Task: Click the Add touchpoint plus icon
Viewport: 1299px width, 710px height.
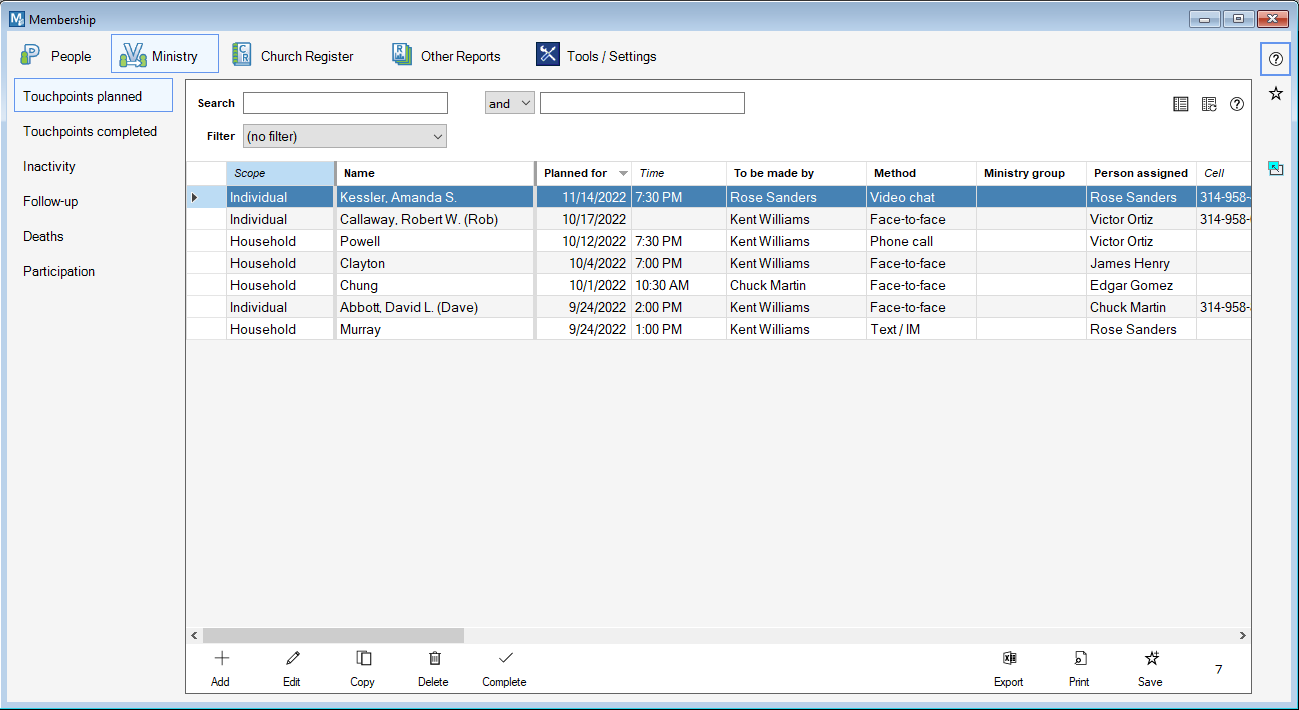Action: point(221,659)
